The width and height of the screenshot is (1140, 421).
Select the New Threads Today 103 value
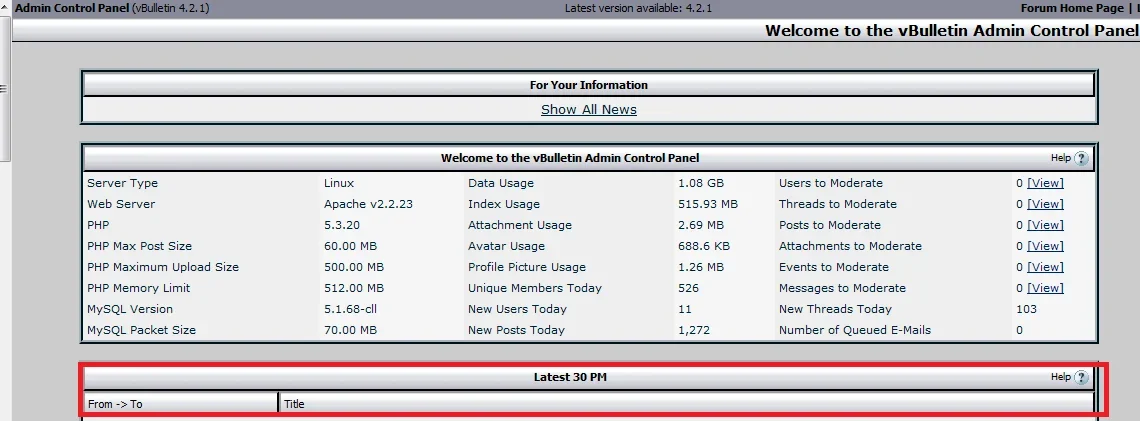1027,309
